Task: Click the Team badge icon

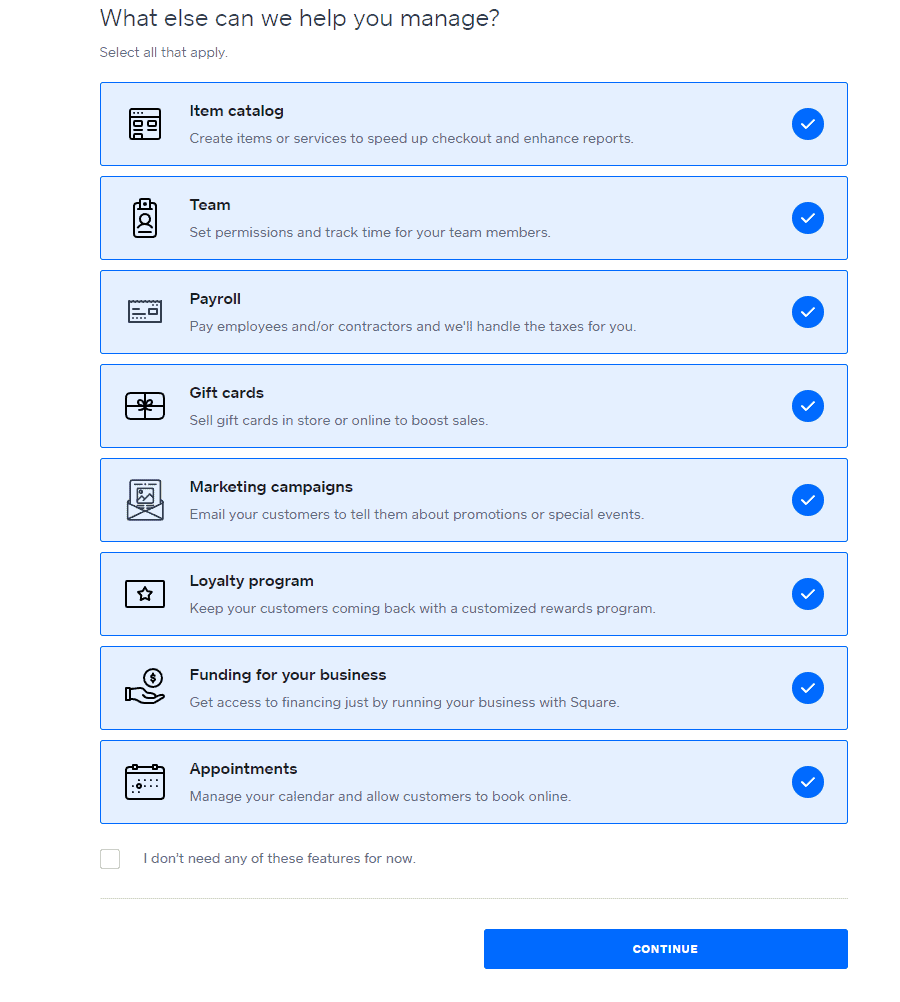Action: pyautogui.click(x=144, y=218)
